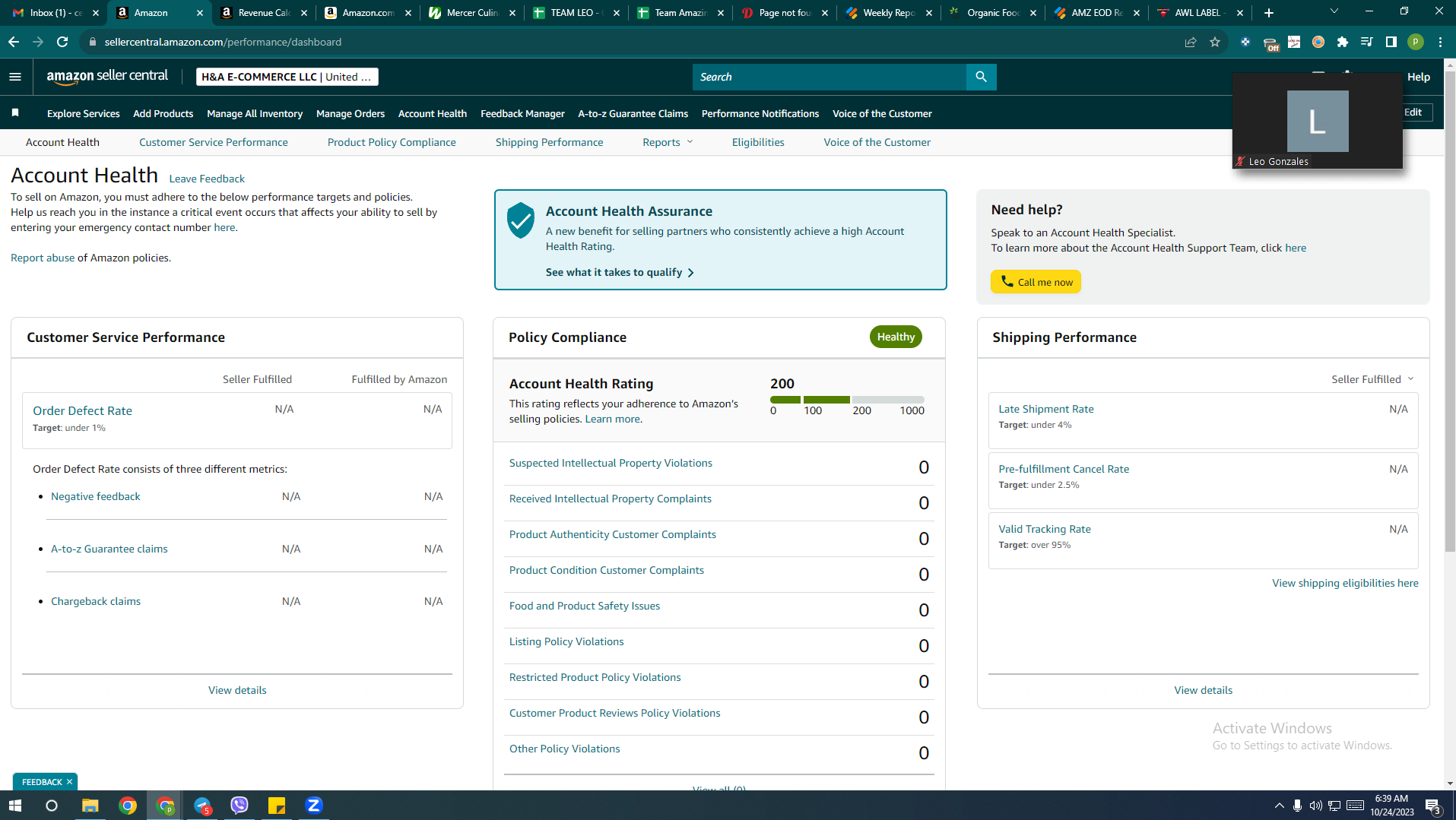Image resolution: width=1456 pixels, height=820 pixels.
Task: Open the Seller Fulfilled dropdown in Shipping Performance
Action: click(x=1372, y=379)
